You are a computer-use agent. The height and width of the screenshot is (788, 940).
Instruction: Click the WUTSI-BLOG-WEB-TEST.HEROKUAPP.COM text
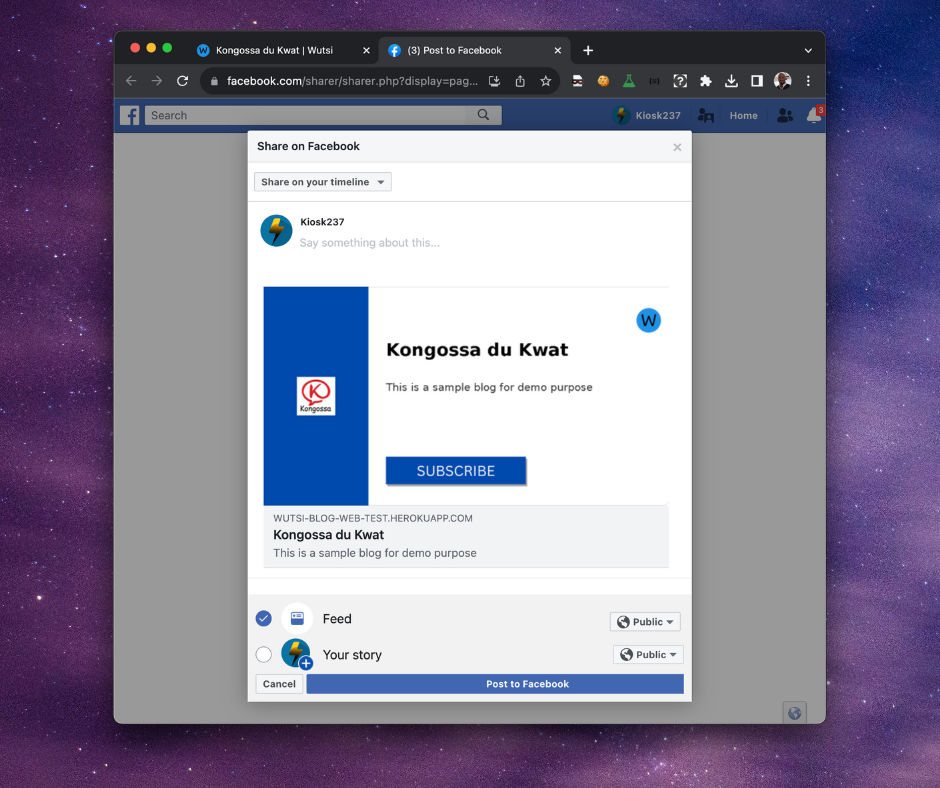(373, 518)
